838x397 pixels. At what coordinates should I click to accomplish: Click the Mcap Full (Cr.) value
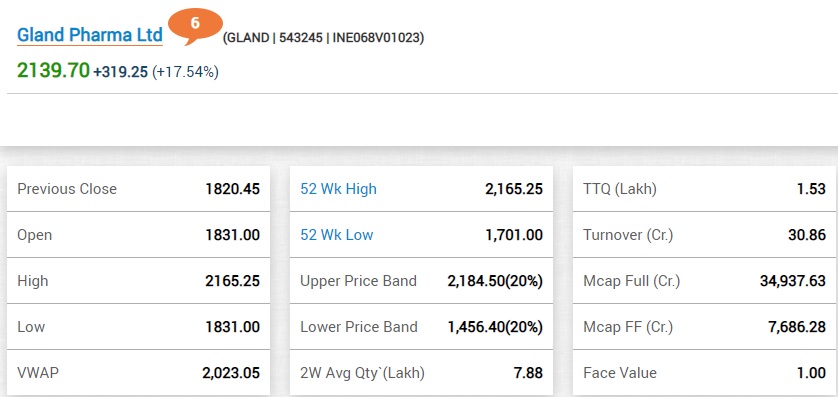pos(793,281)
